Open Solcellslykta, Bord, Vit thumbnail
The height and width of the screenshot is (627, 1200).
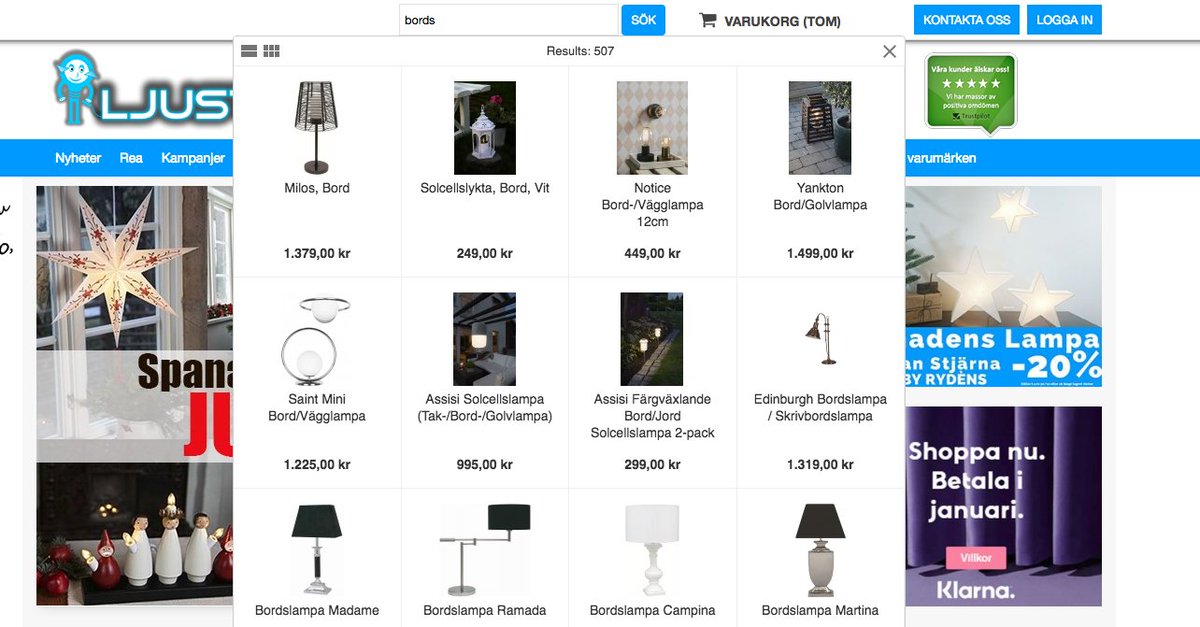click(x=485, y=128)
